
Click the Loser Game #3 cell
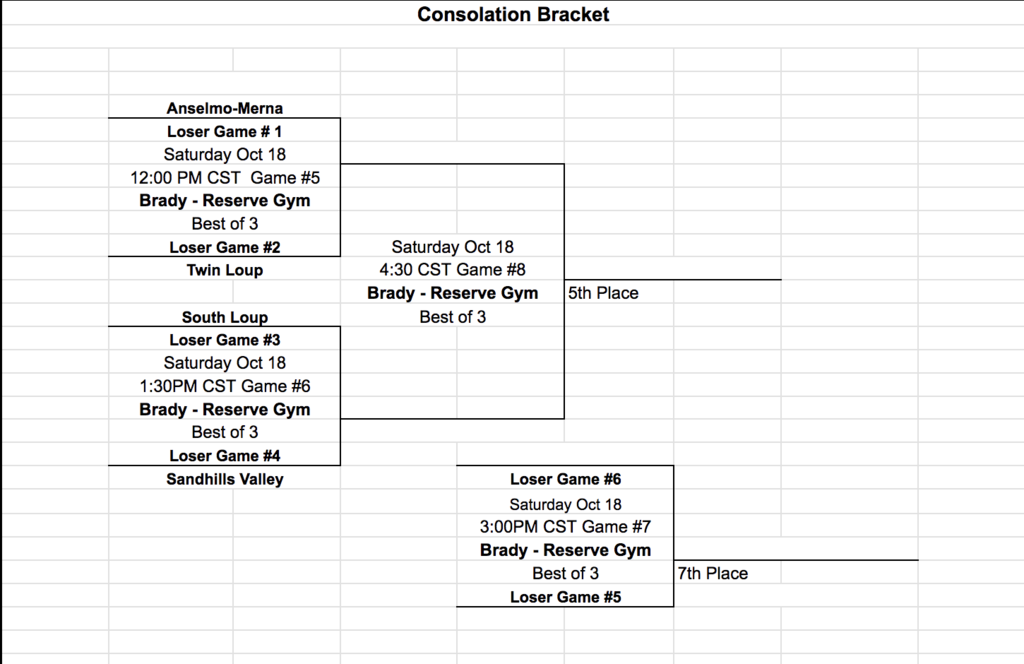point(225,340)
